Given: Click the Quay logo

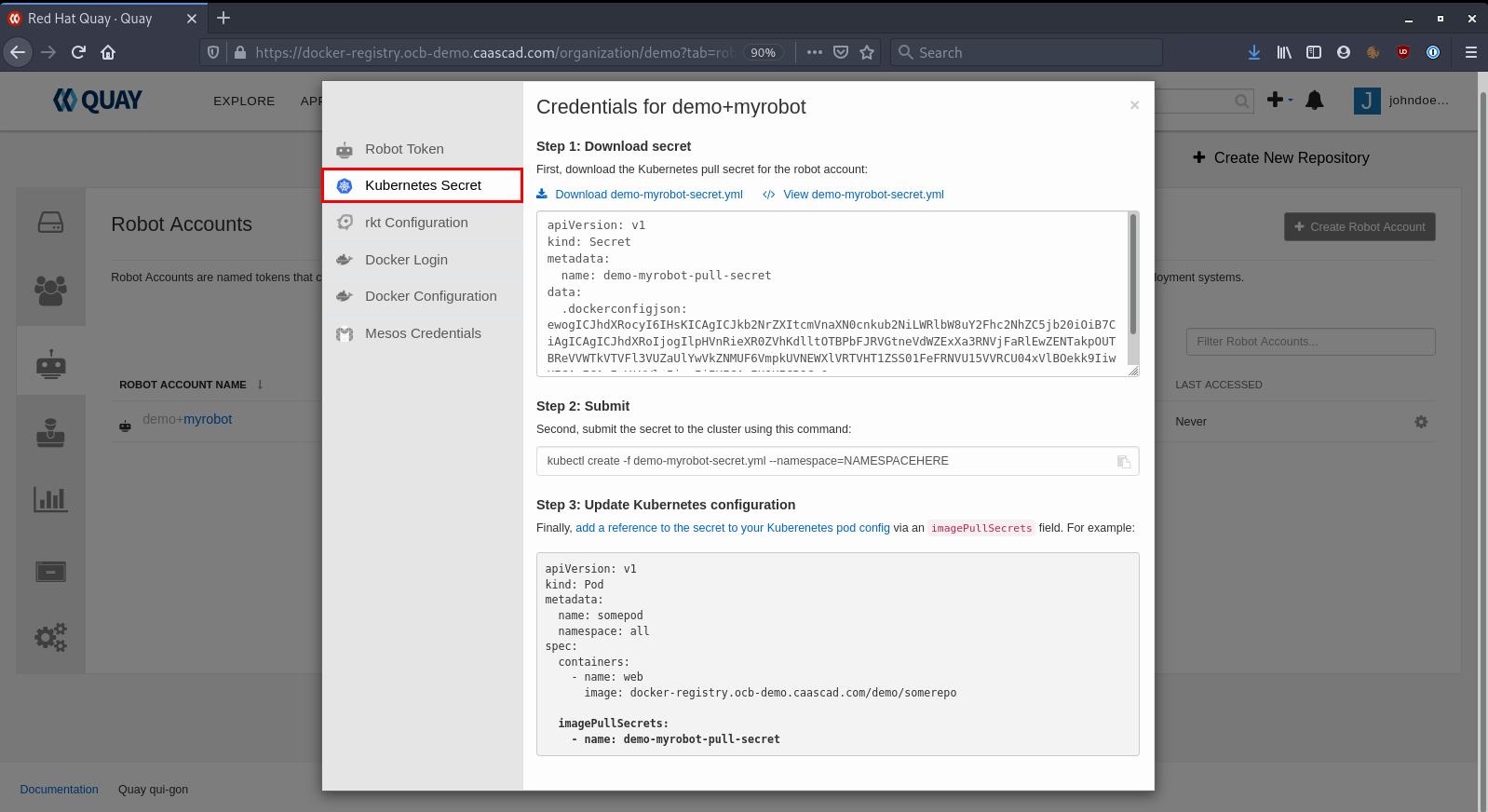Looking at the screenshot, I should pyautogui.click(x=98, y=101).
